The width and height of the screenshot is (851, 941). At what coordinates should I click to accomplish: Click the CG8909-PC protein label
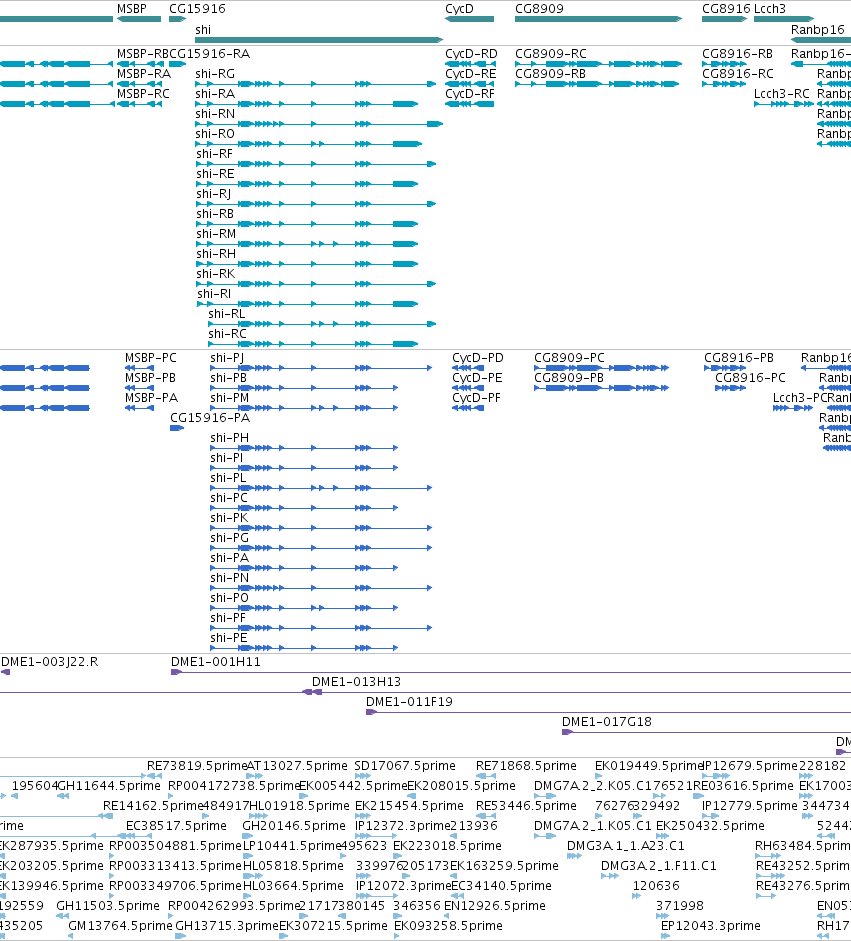click(570, 358)
